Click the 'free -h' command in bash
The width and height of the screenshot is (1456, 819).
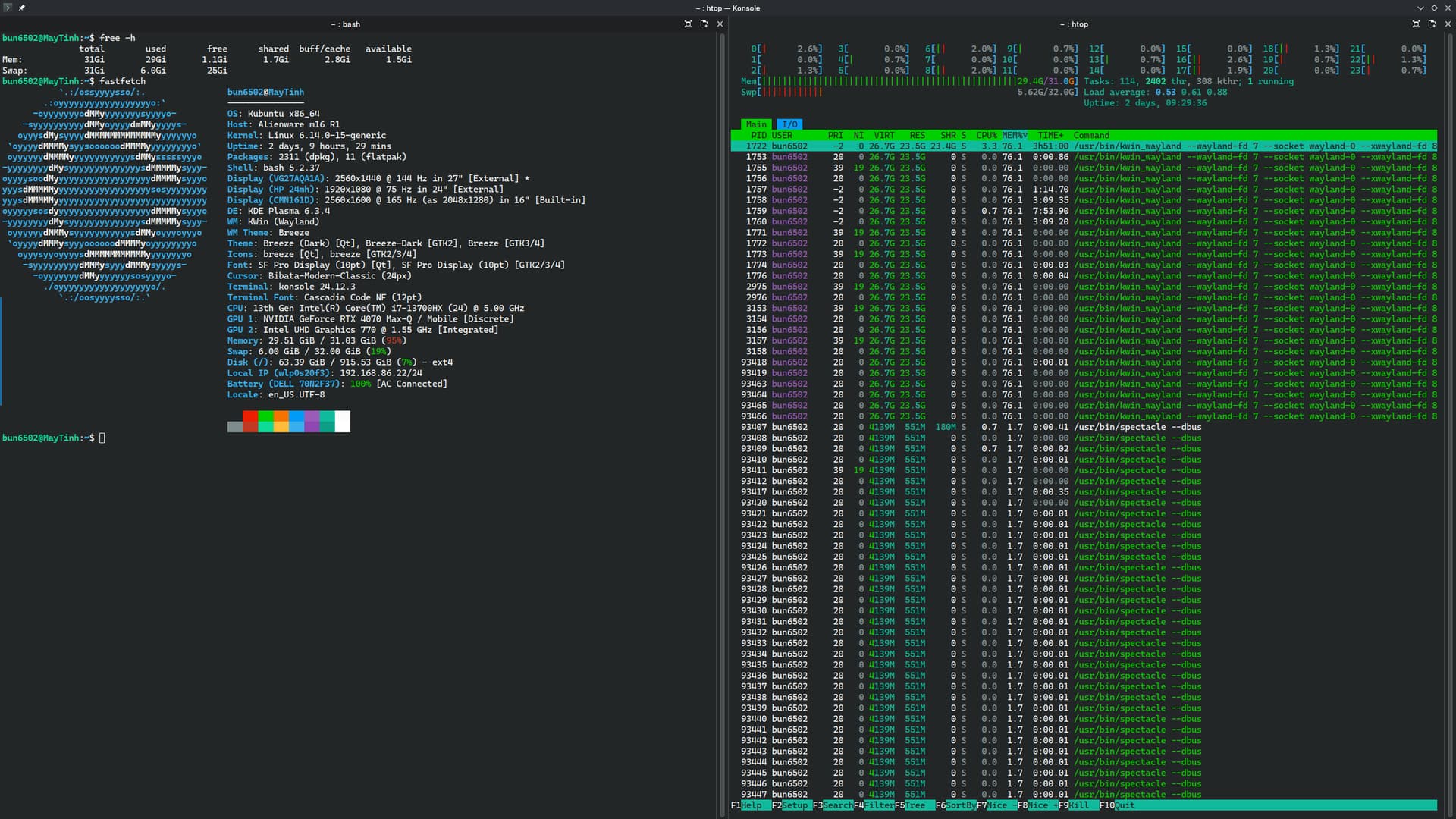pos(118,38)
